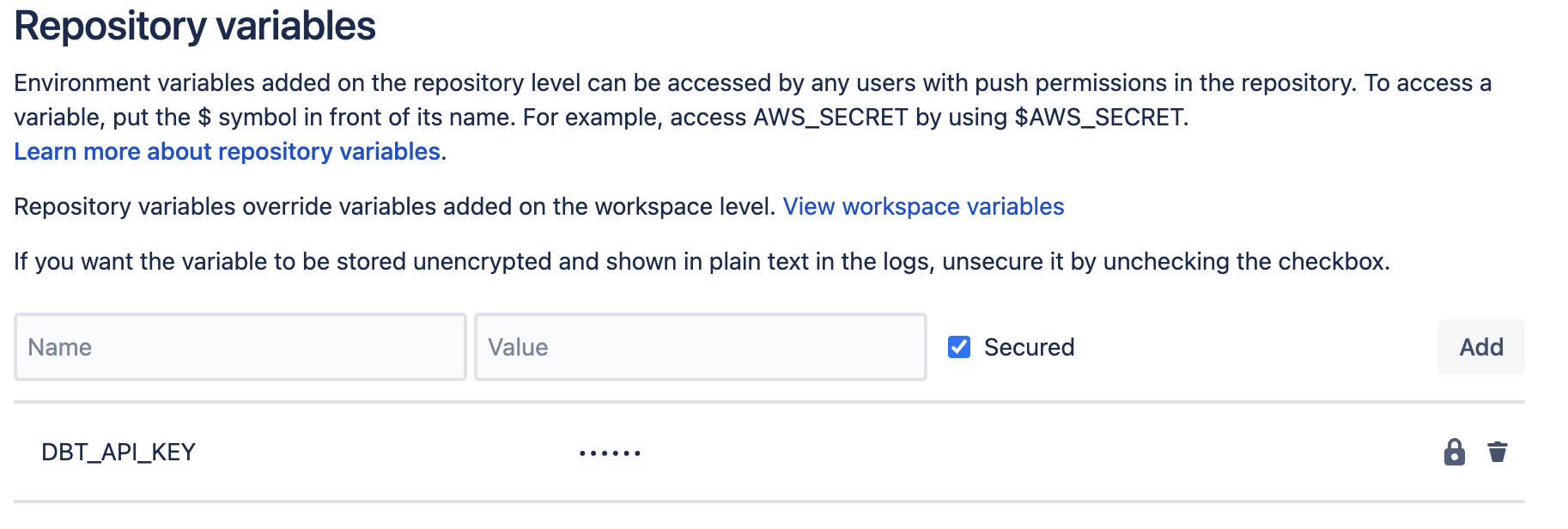View workspace variables via the link

coord(923,206)
